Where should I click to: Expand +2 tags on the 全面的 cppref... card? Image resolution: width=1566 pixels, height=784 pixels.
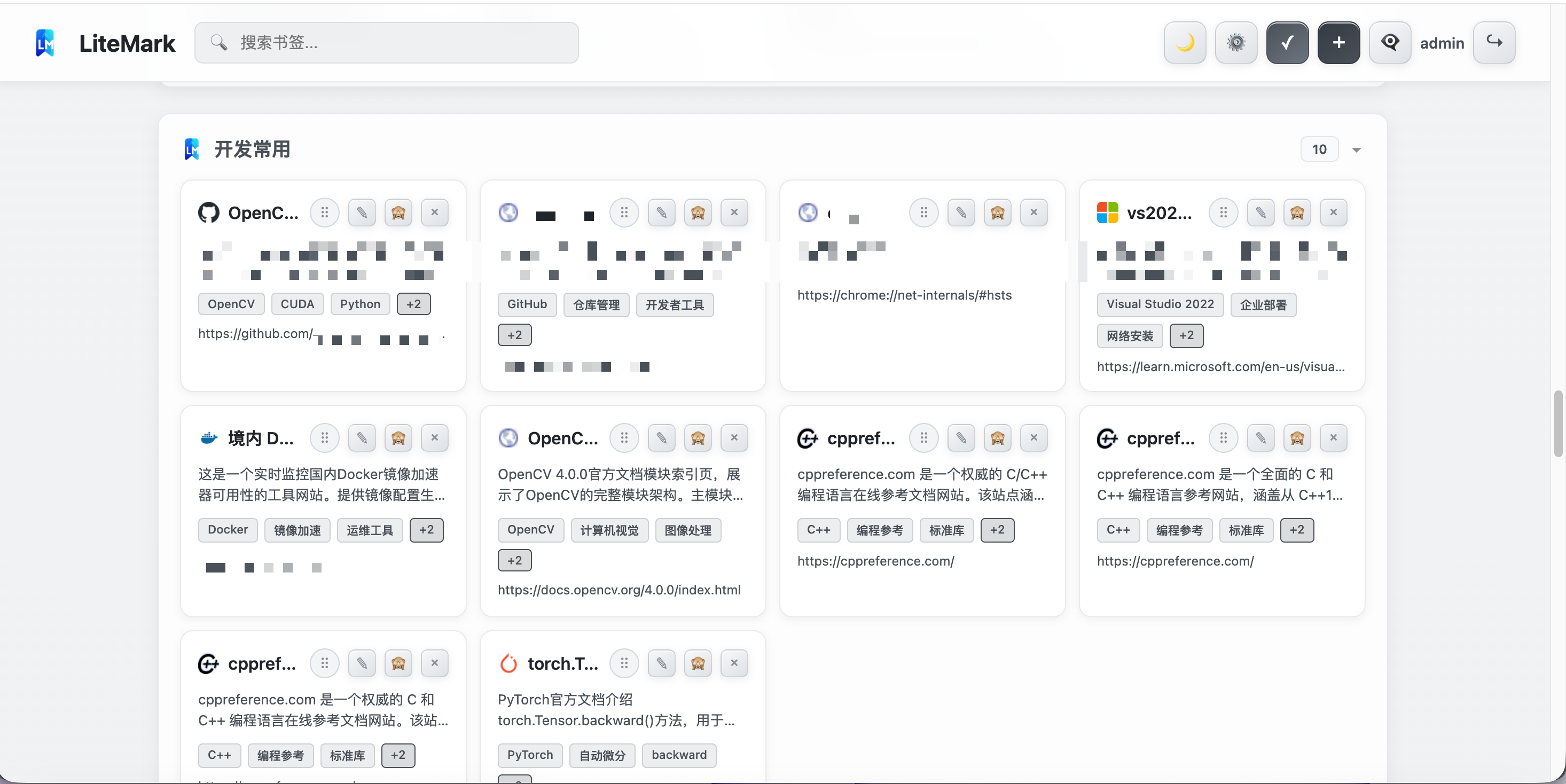(1297, 530)
